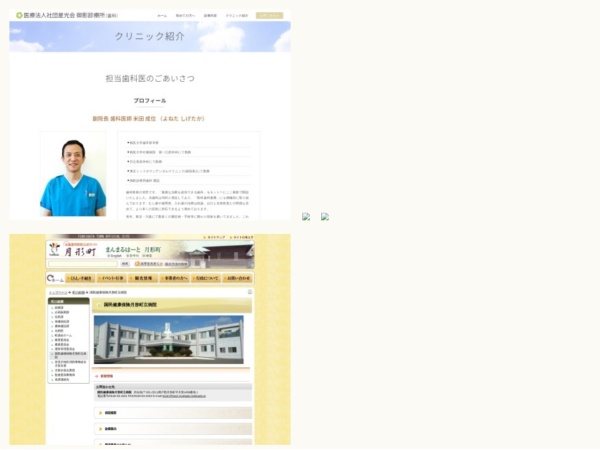
Task: Click the hospital email address link
Action: [184, 396]
